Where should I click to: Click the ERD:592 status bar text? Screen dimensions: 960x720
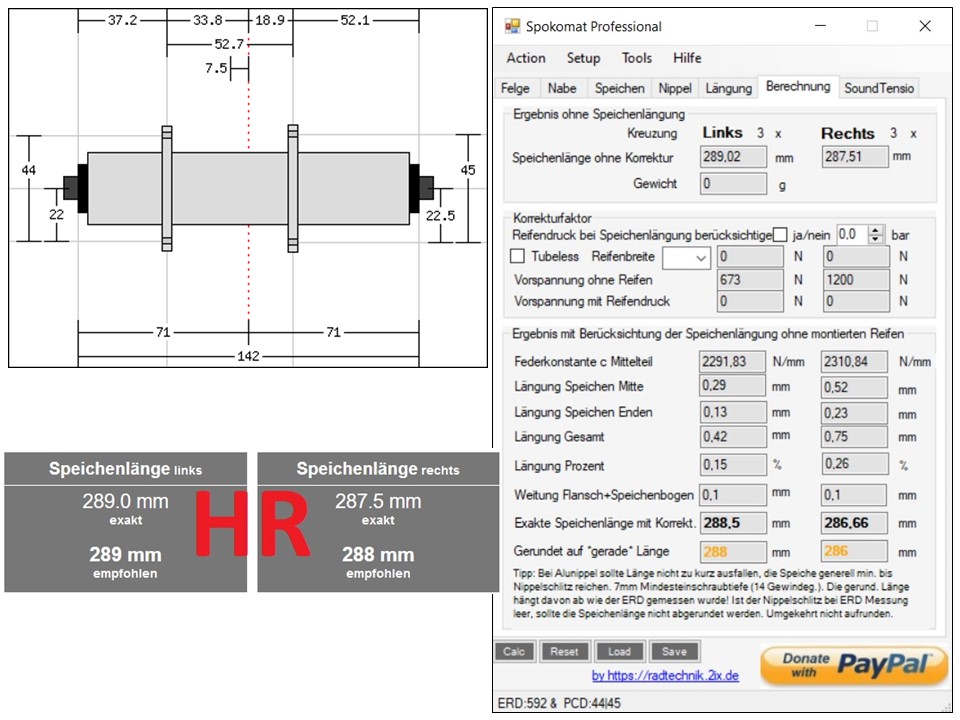(x=522, y=703)
